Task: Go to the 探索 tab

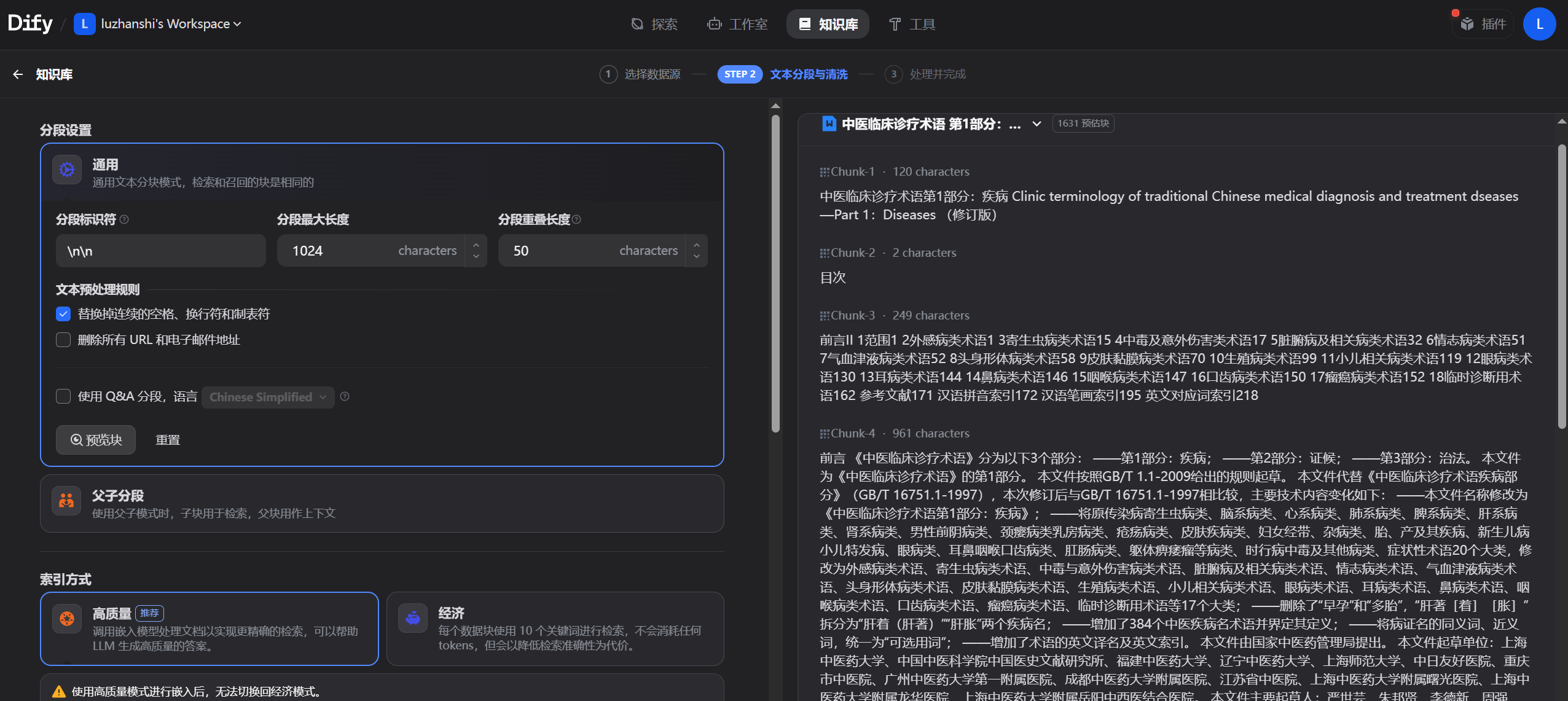Action: (x=654, y=24)
